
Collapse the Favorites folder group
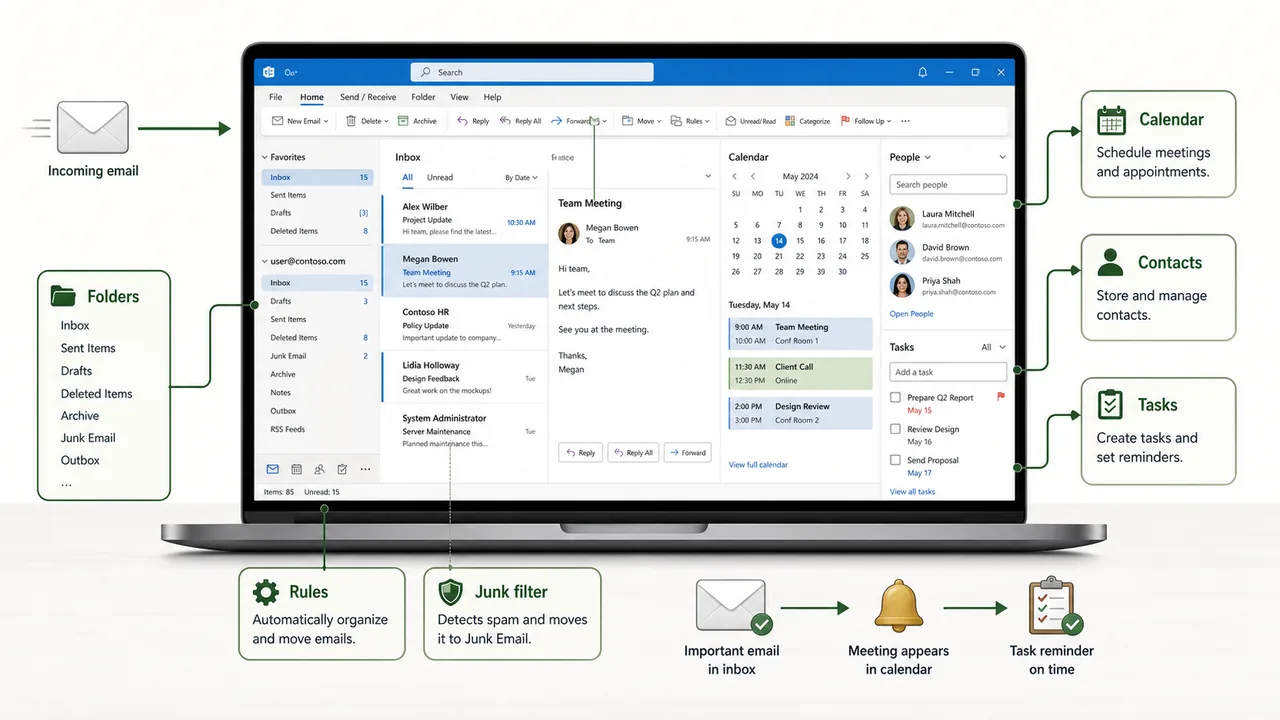(265, 157)
